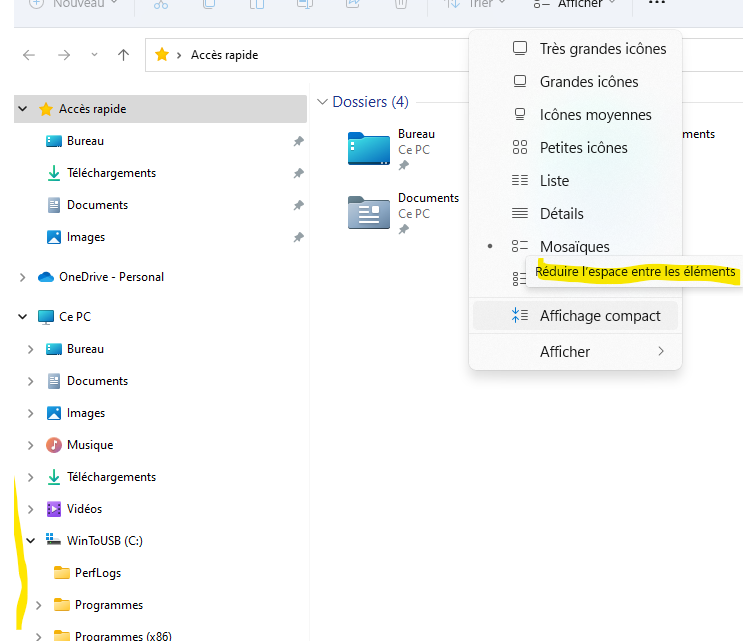This screenshot has height=641, width=743.
Task: Toggle Affichage compact
Action: [575, 316]
